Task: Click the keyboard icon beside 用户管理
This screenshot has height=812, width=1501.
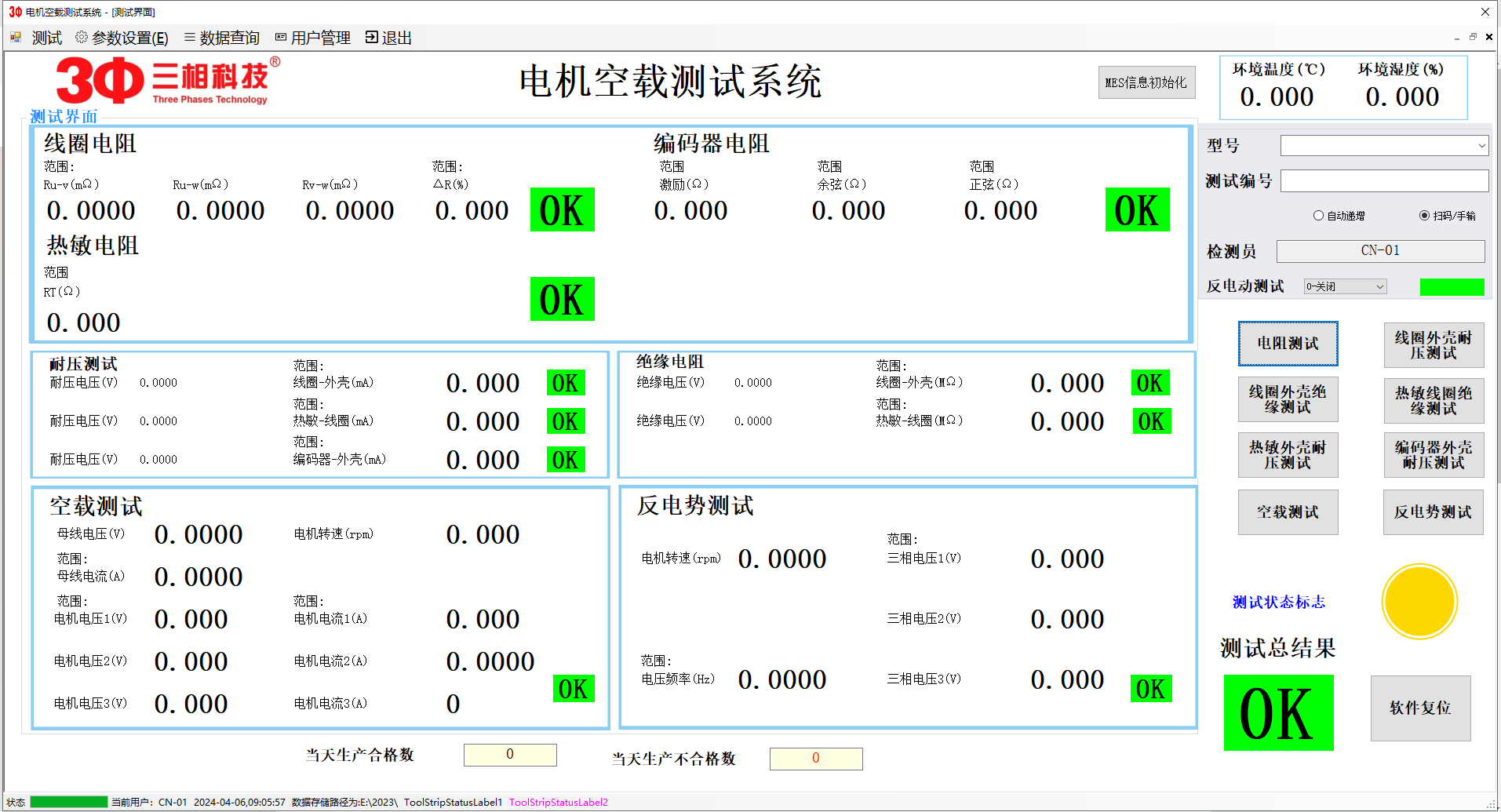Action: click(x=280, y=37)
